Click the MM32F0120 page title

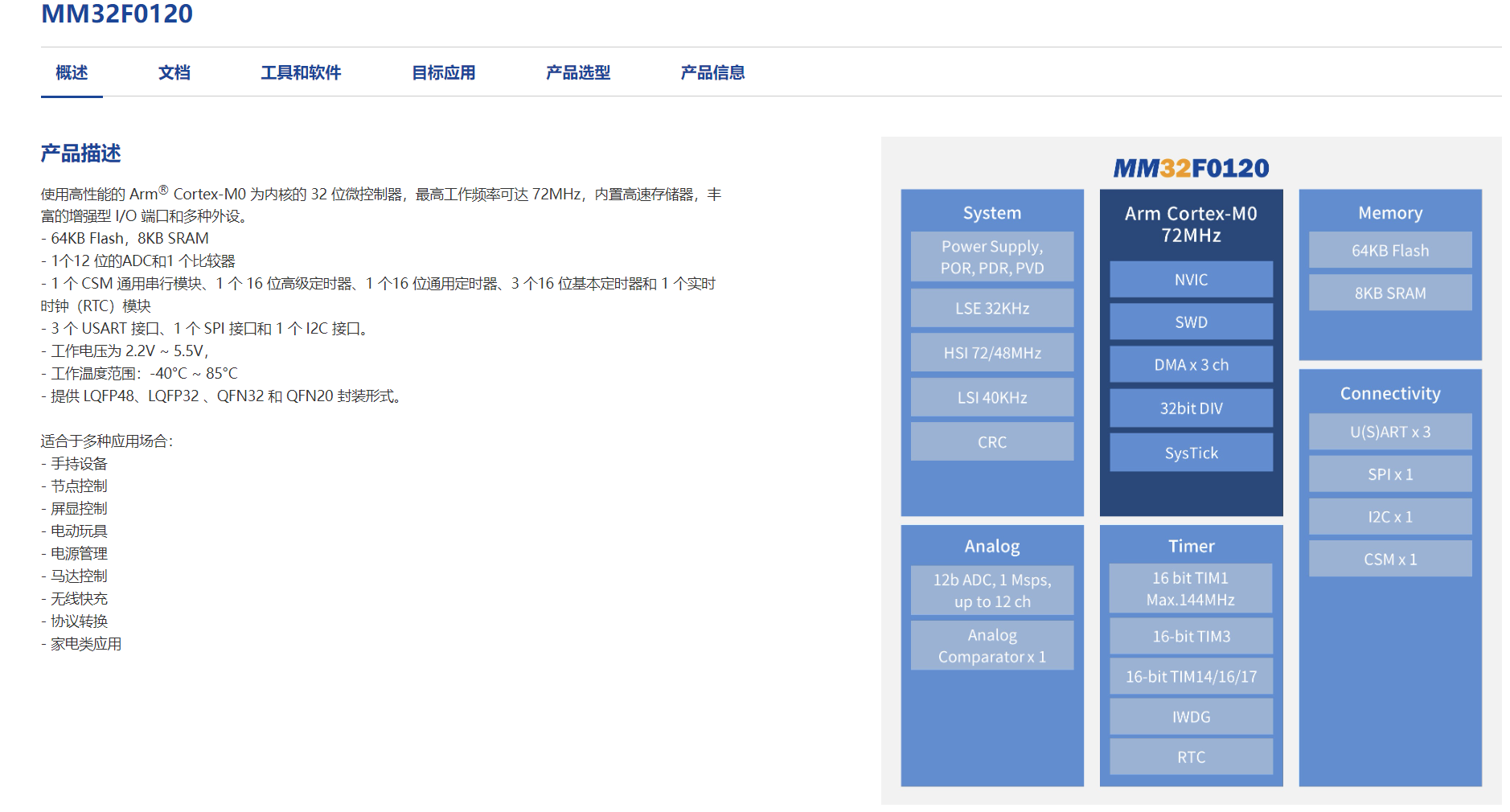point(117,14)
